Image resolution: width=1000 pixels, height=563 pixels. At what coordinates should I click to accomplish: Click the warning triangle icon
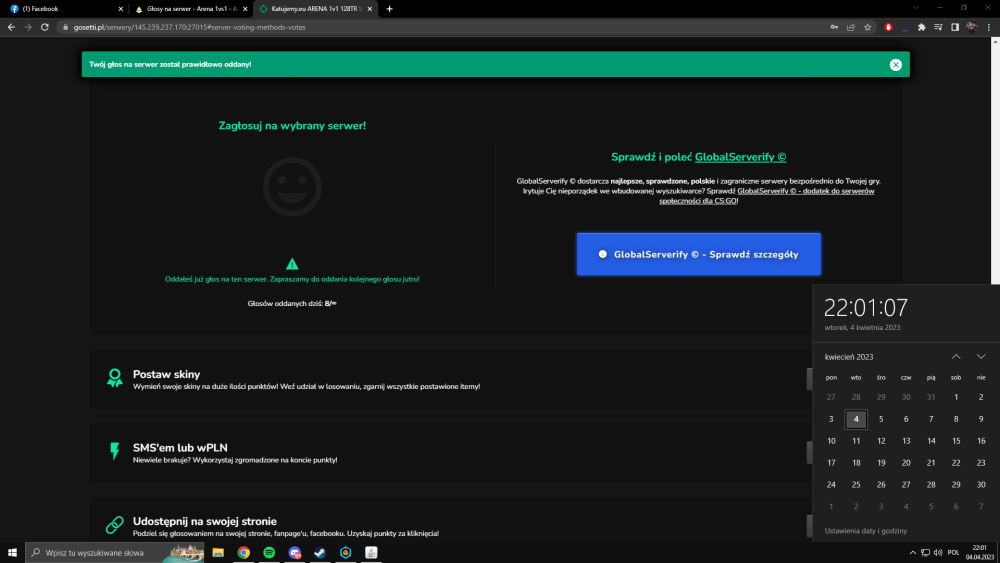click(x=292, y=264)
